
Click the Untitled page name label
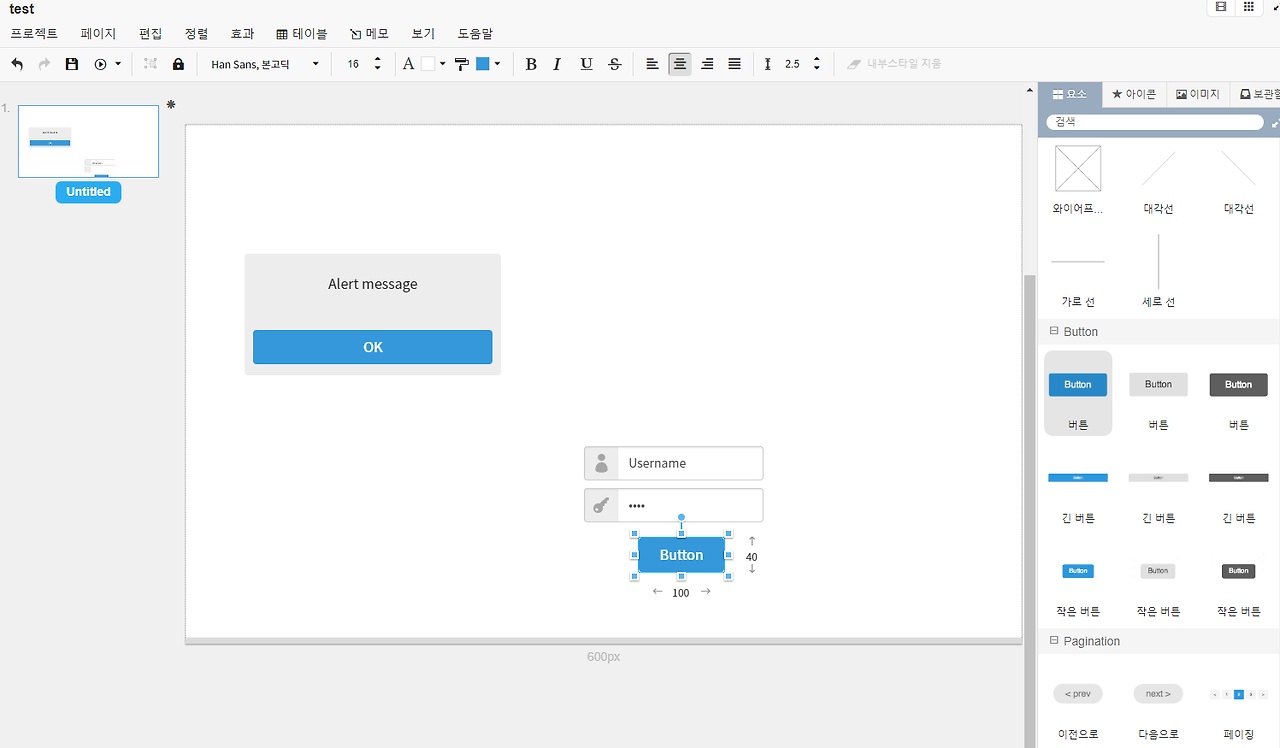pyautogui.click(x=88, y=192)
